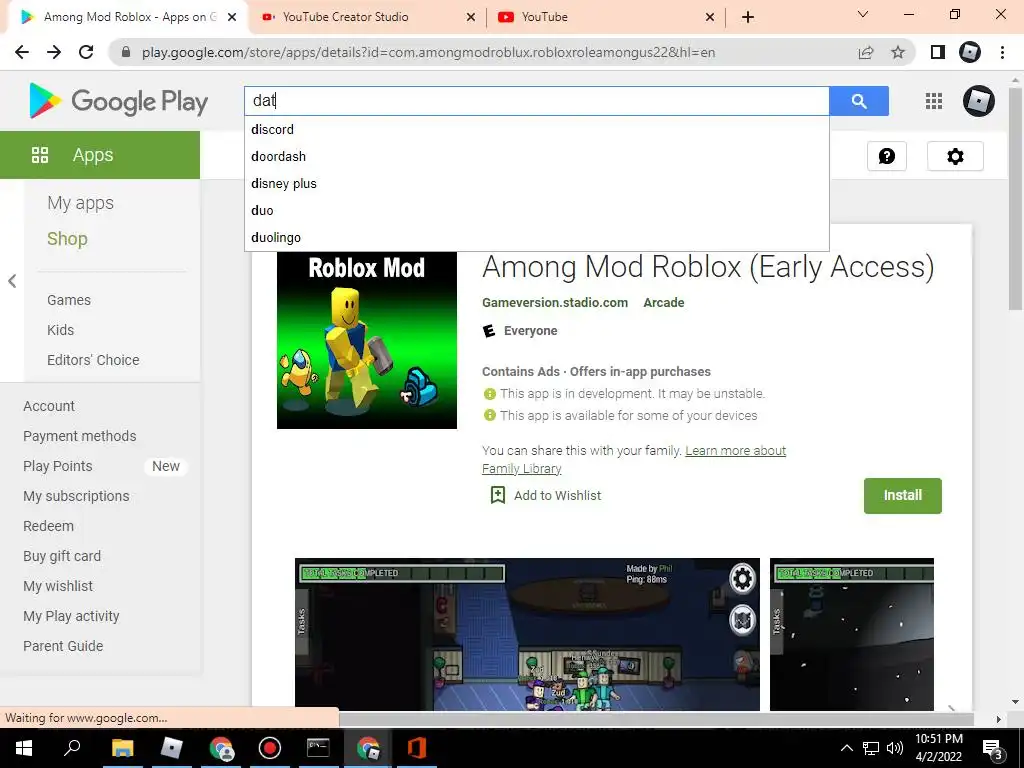Open Shop in sidebar
The image size is (1024, 768).
pos(67,239)
